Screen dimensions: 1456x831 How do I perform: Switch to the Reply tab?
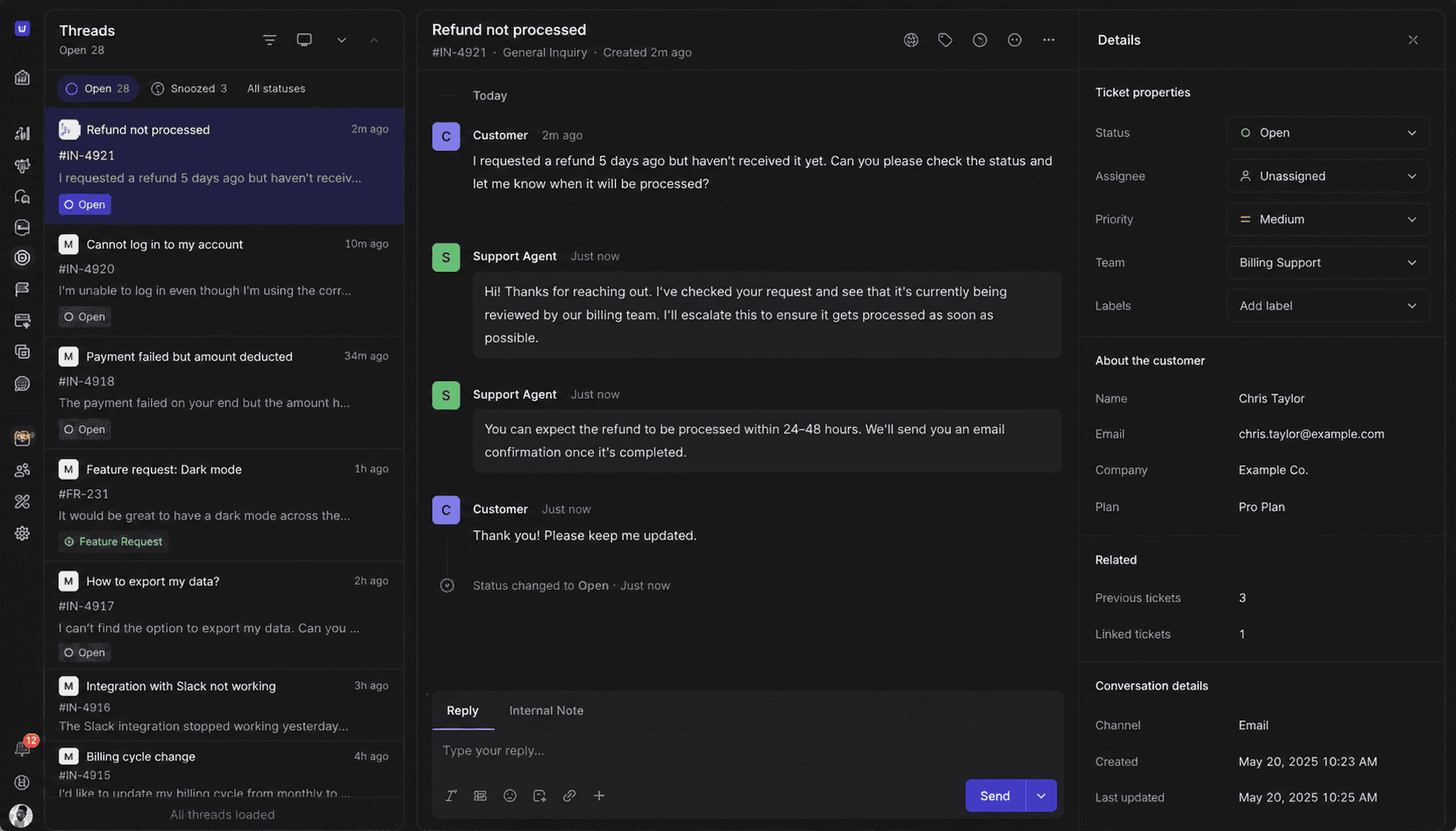pyautogui.click(x=462, y=711)
